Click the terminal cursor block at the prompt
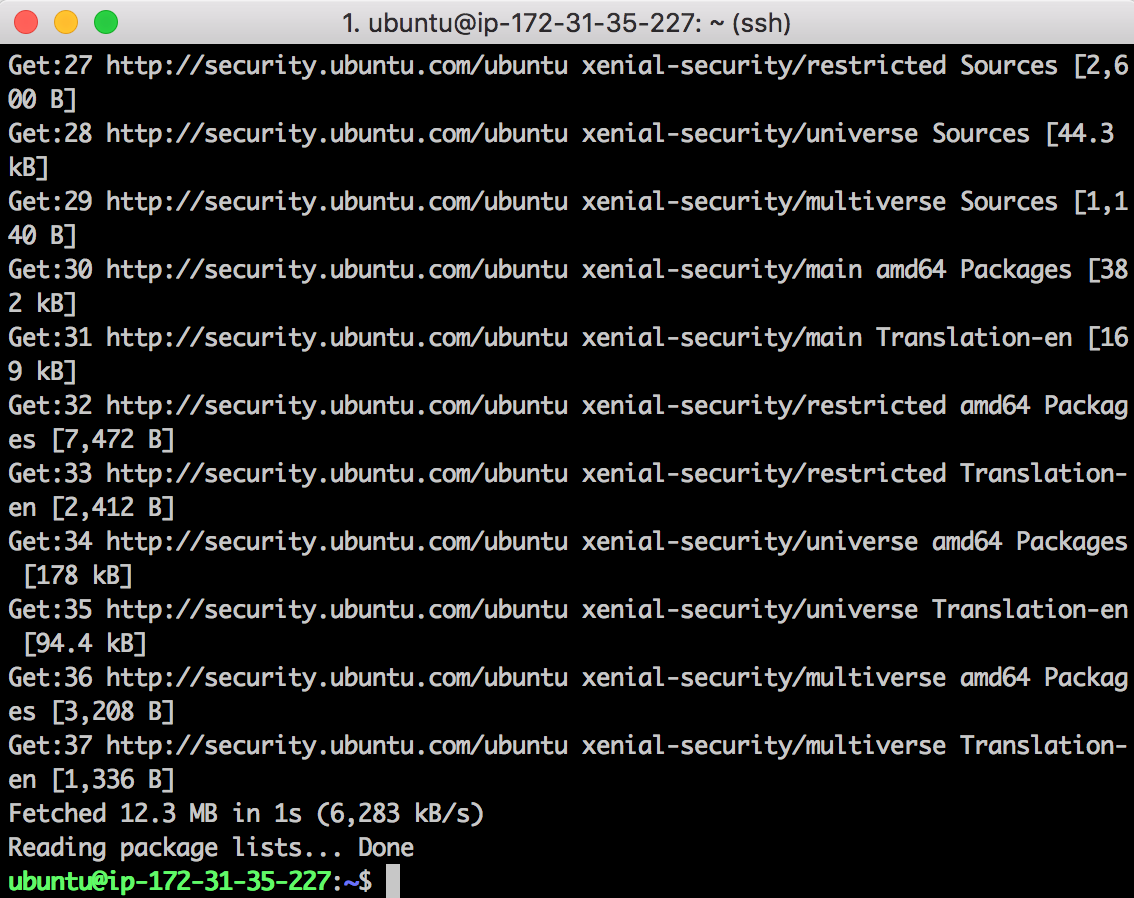Screen dimensions: 1134x898 click(393, 881)
